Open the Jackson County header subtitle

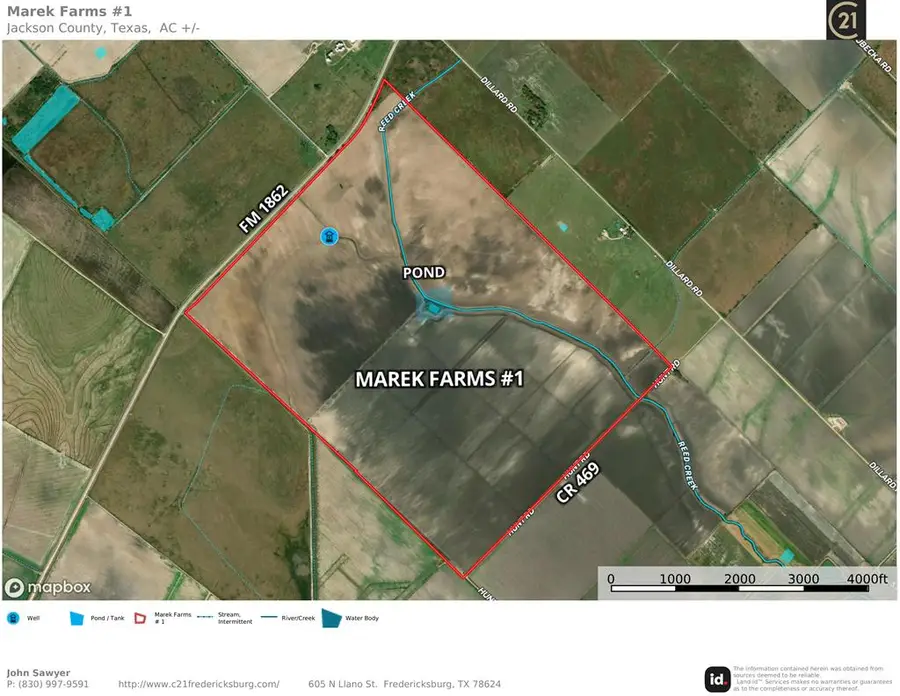coord(100,28)
